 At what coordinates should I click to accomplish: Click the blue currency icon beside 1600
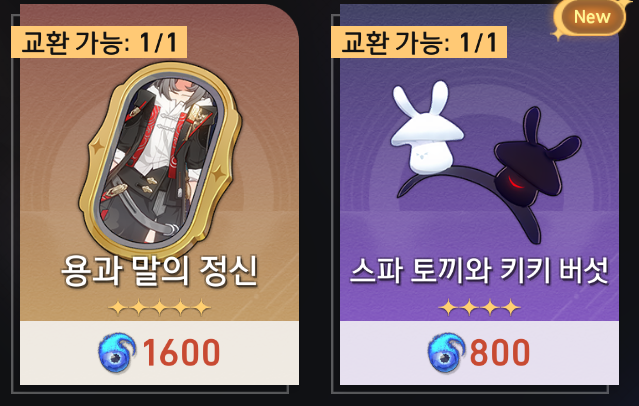(117, 353)
